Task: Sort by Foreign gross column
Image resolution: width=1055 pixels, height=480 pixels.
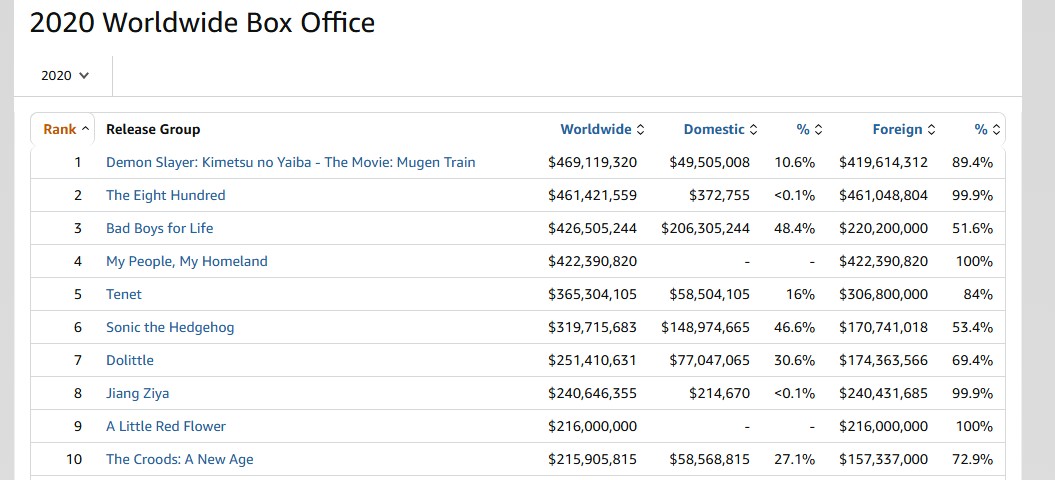Action: pyautogui.click(x=903, y=129)
